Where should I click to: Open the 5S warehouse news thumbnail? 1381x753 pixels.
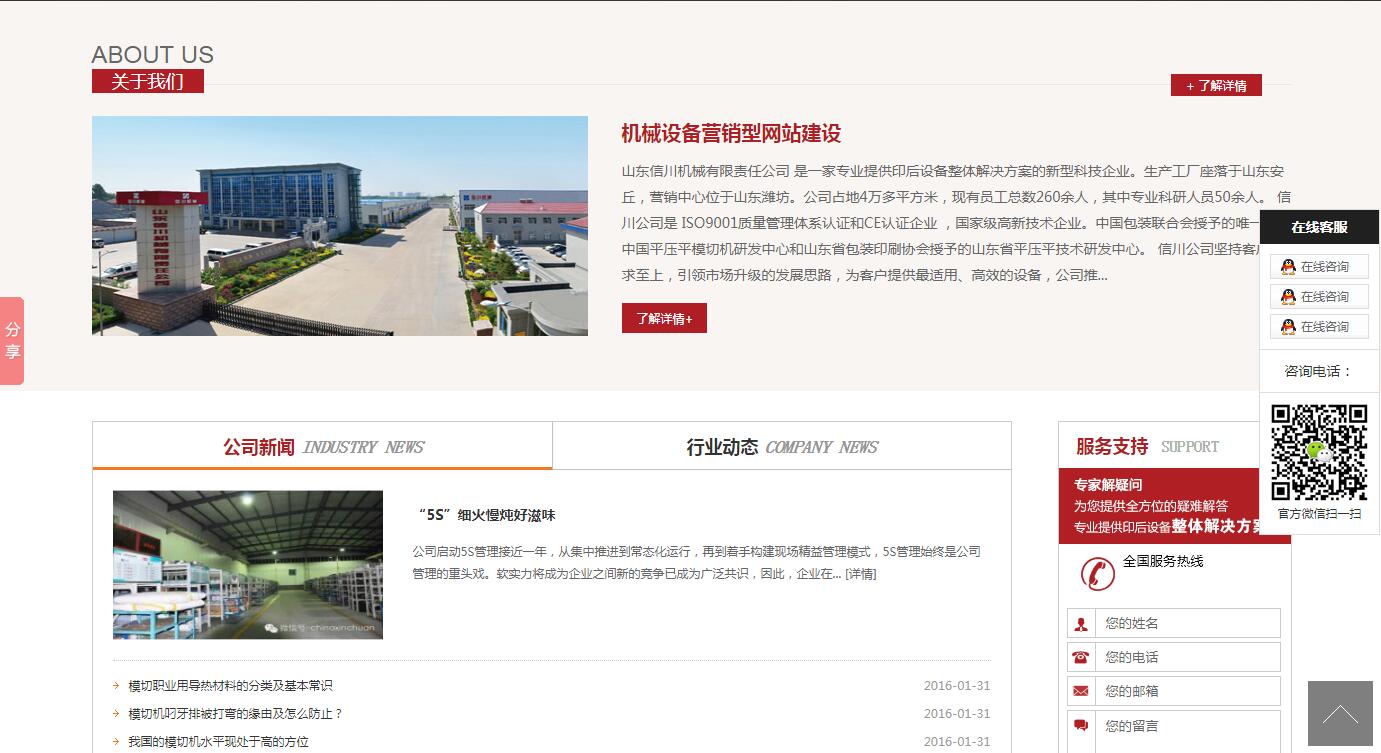click(x=248, y=565)
